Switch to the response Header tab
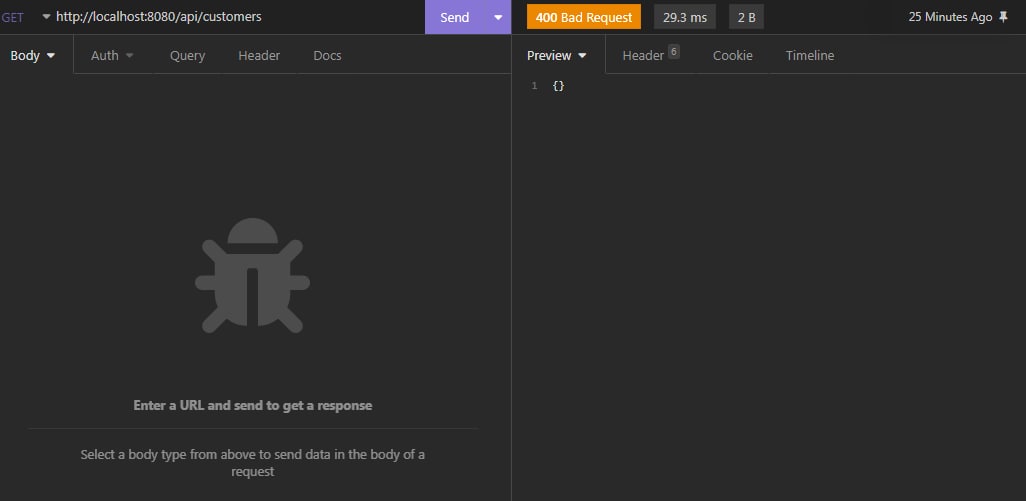 (650, 56)
